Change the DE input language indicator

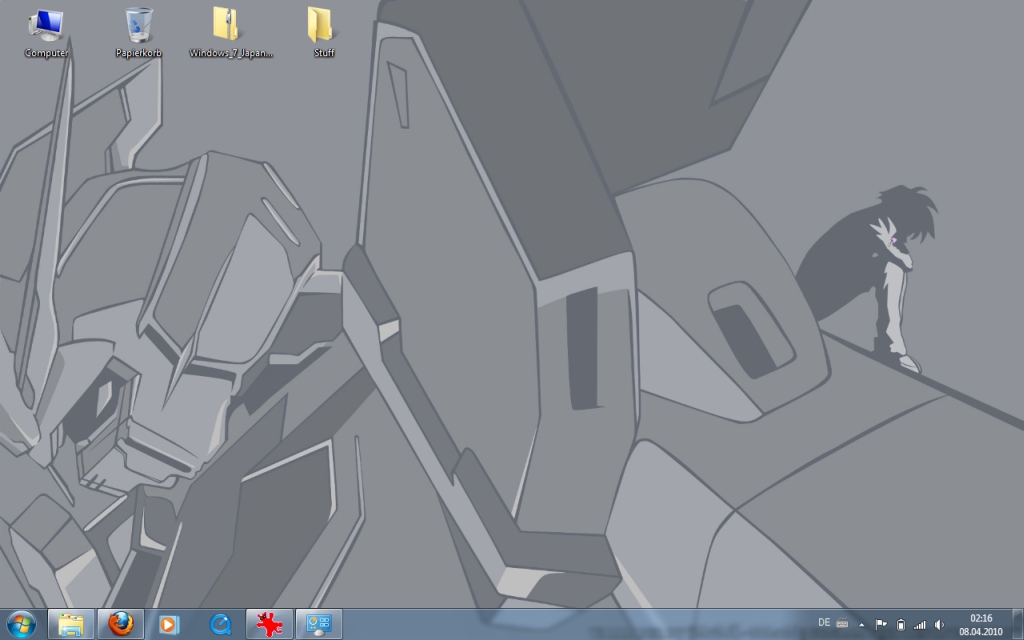824,623
